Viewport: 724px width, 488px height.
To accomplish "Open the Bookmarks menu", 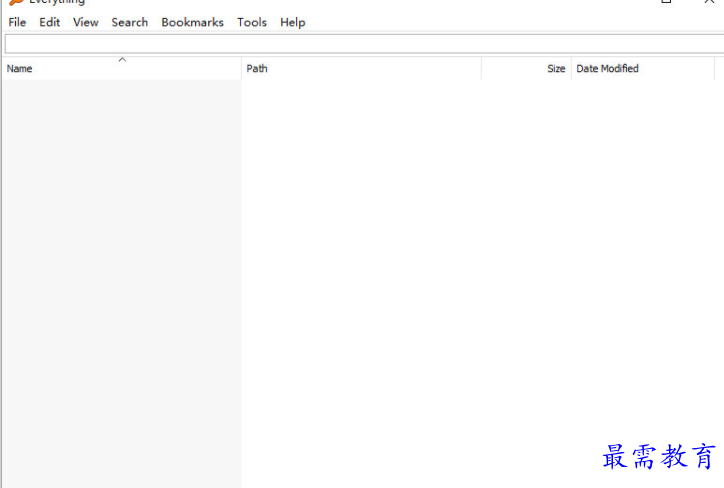I will click(192, 22).
